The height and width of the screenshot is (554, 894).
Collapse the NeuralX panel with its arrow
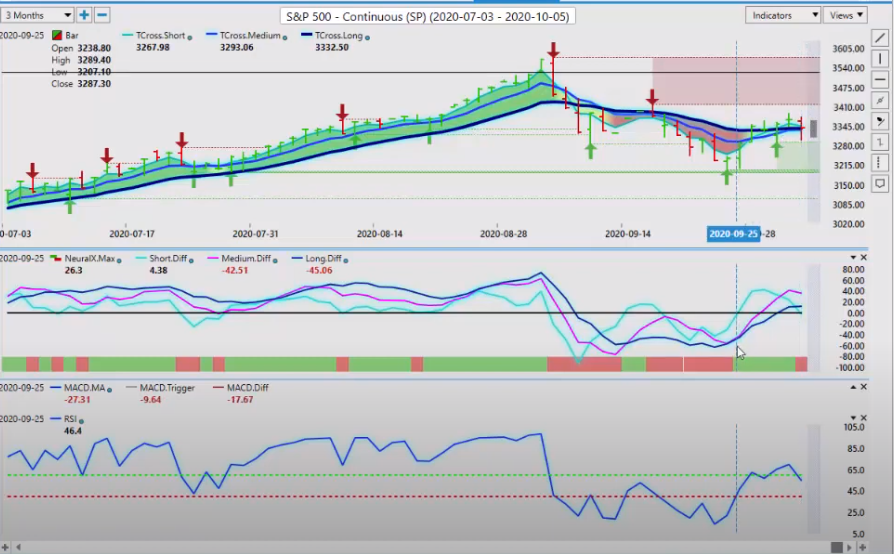[854, 258]
